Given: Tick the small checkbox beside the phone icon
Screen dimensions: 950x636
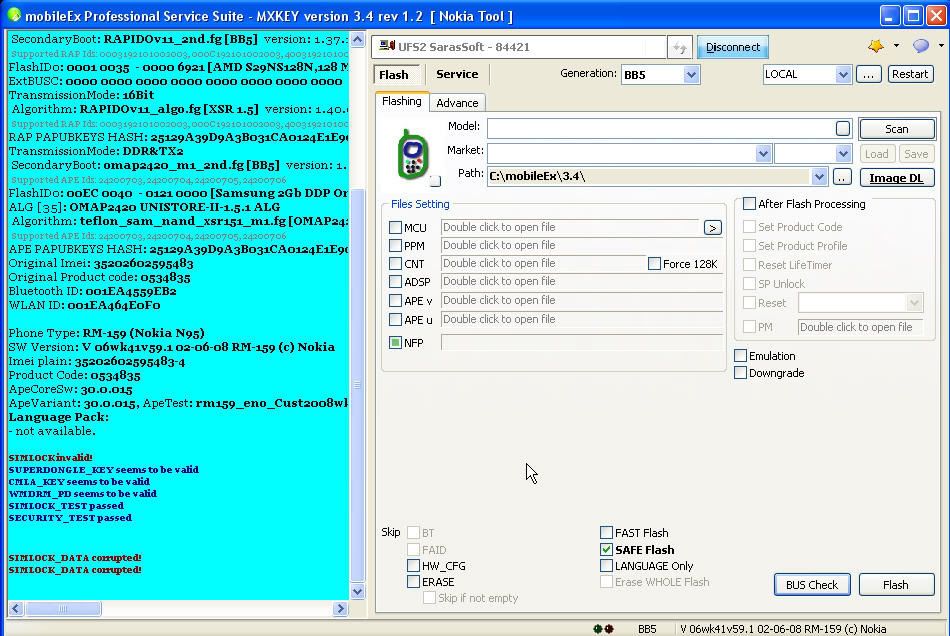Looking at the screenshot, I should (435, 181).
